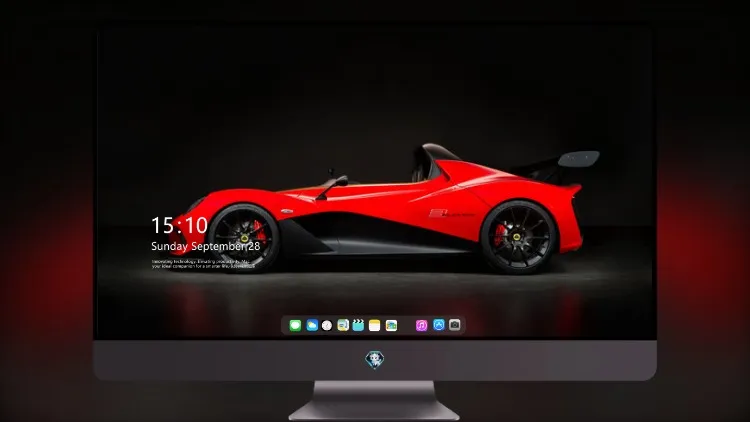Open the white Clock app icon
750x422 pixels.
coord(327,325)
